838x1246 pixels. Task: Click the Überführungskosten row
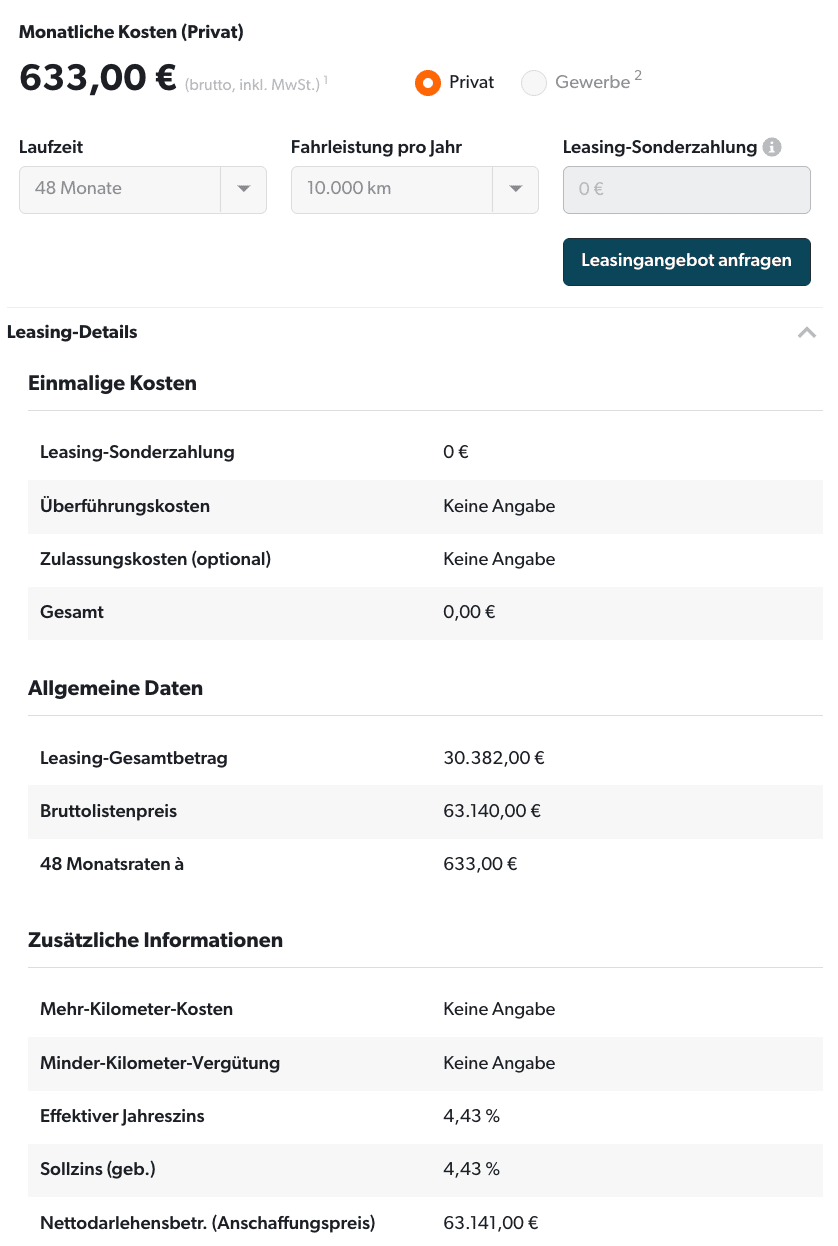pyautogui.click(x=425, y=506)
